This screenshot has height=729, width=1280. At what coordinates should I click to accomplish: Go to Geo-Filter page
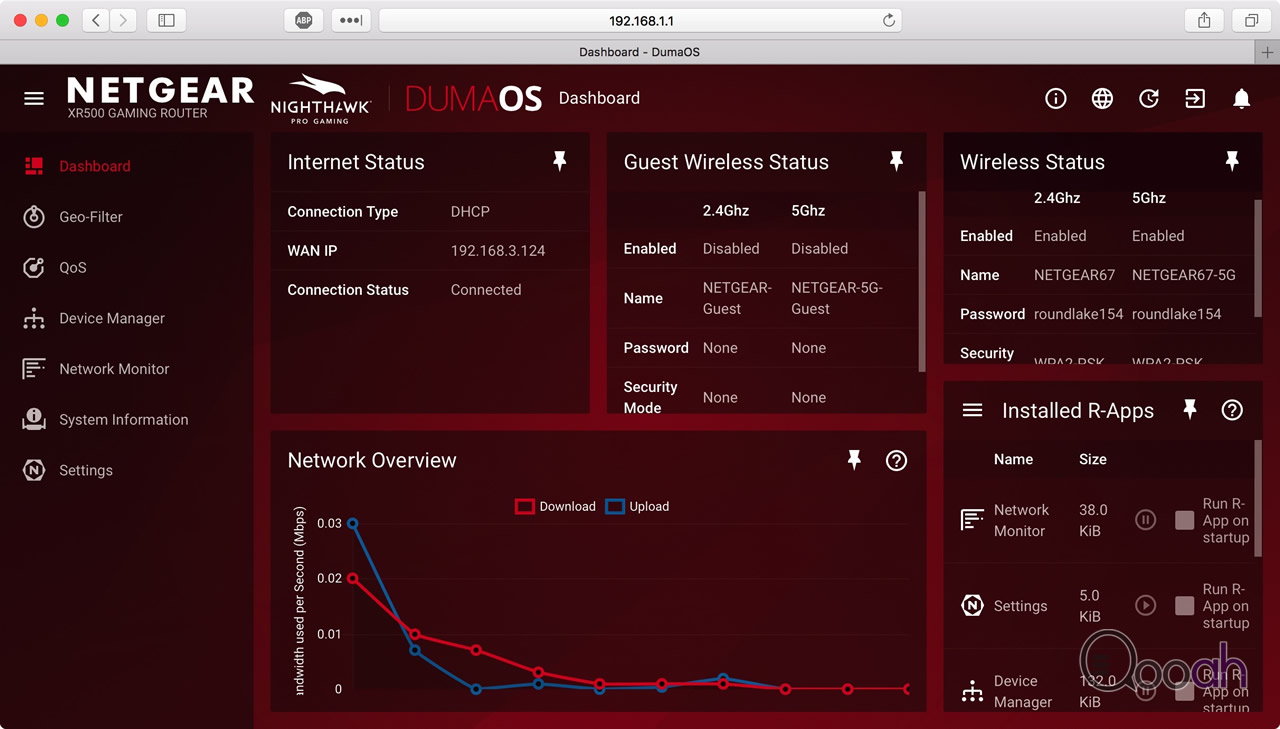pyautogui.click(x=91, y=217)
